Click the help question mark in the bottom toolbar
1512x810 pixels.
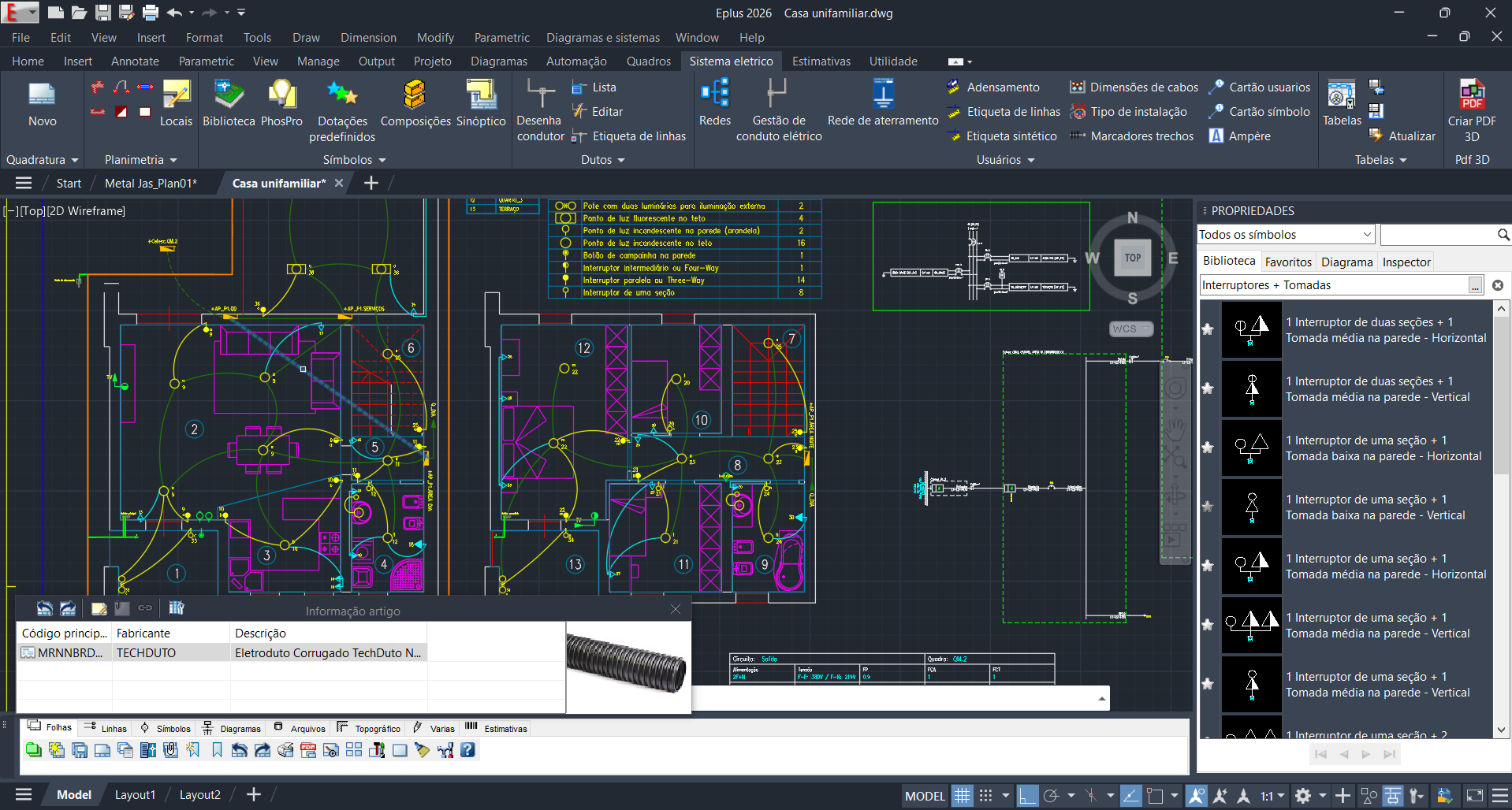[467, 750]
